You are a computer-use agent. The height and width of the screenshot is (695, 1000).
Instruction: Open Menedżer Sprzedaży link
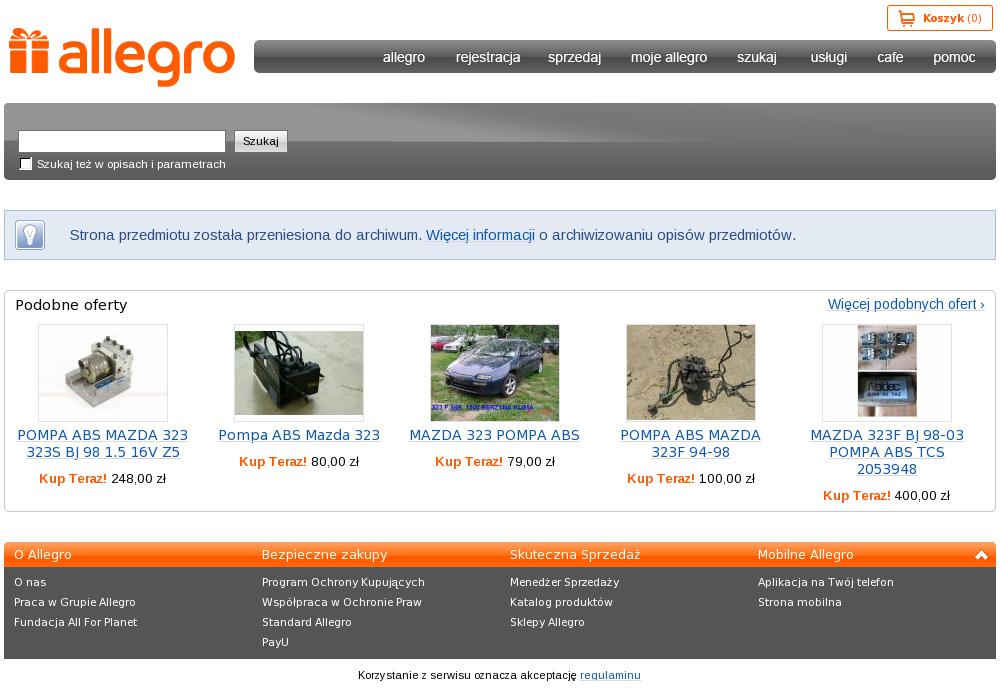pos(564,582)
